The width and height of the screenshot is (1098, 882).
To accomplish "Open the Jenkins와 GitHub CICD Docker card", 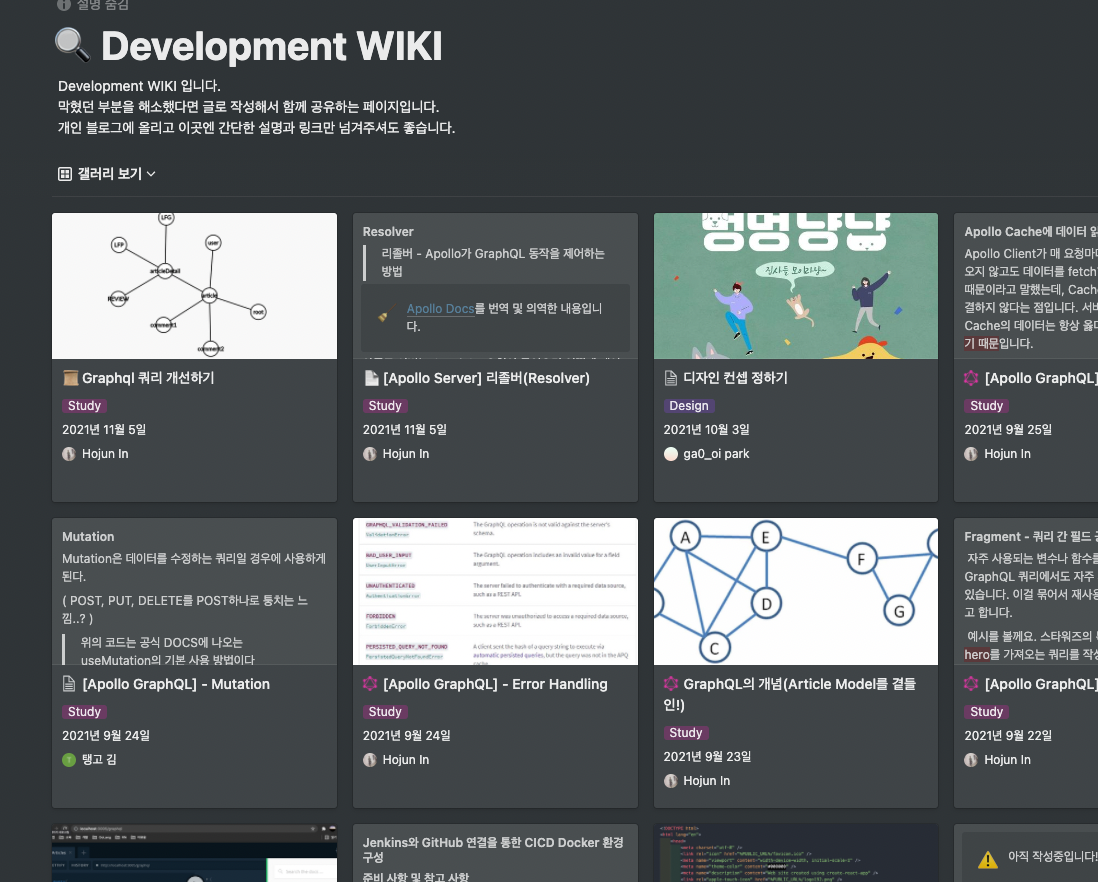I will [x=495, y=852].
